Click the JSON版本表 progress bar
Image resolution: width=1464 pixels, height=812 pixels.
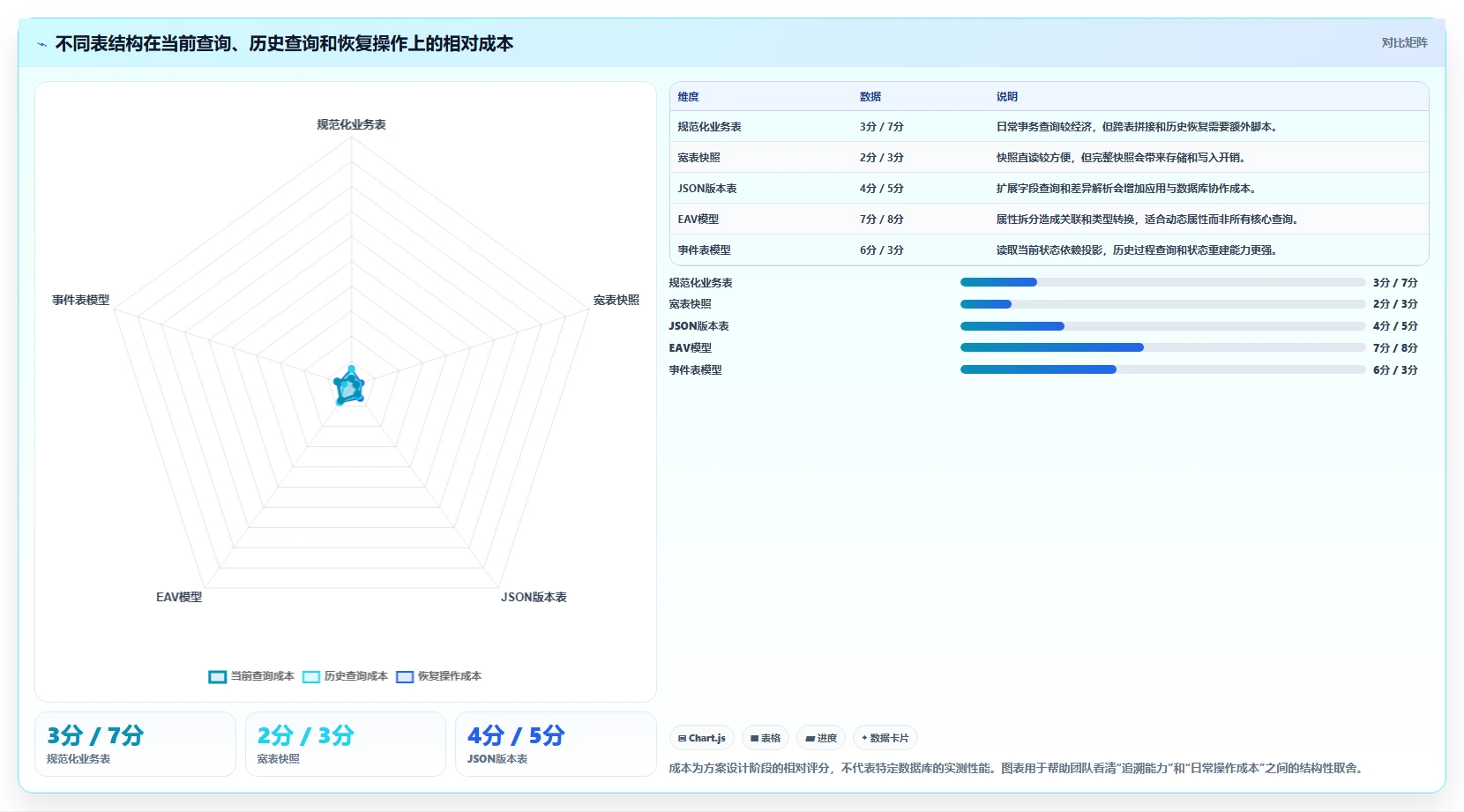1162,326
